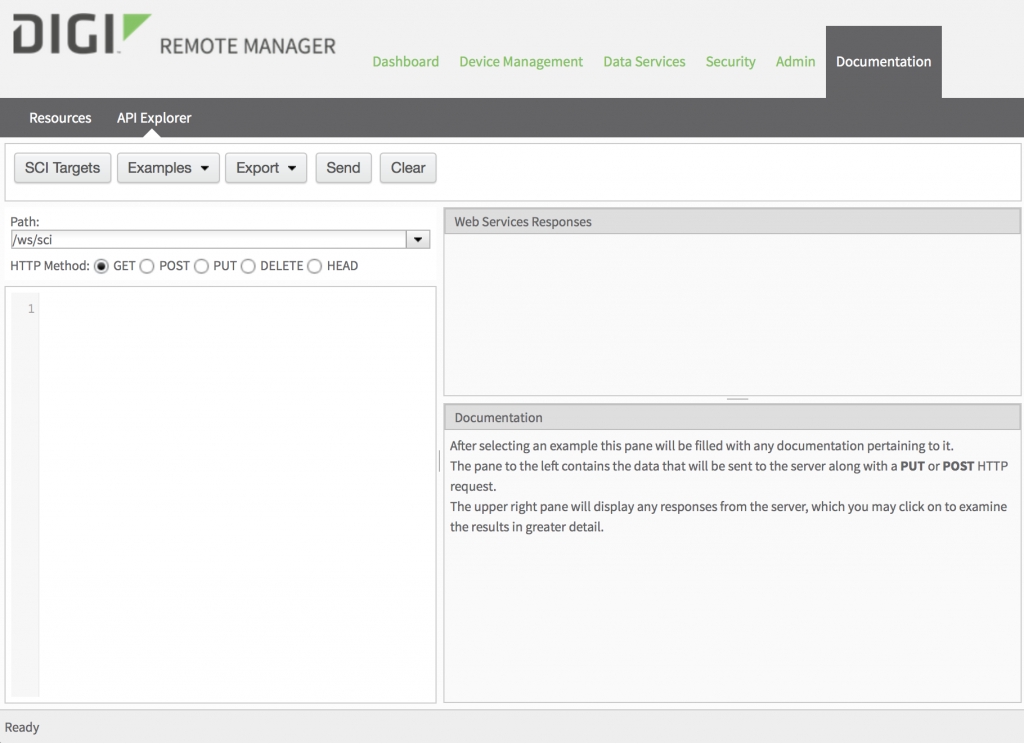Select the API Explorer submenu item
Image resolution: width=1024 pixels, height=743 pixels.
pos(154,118)
